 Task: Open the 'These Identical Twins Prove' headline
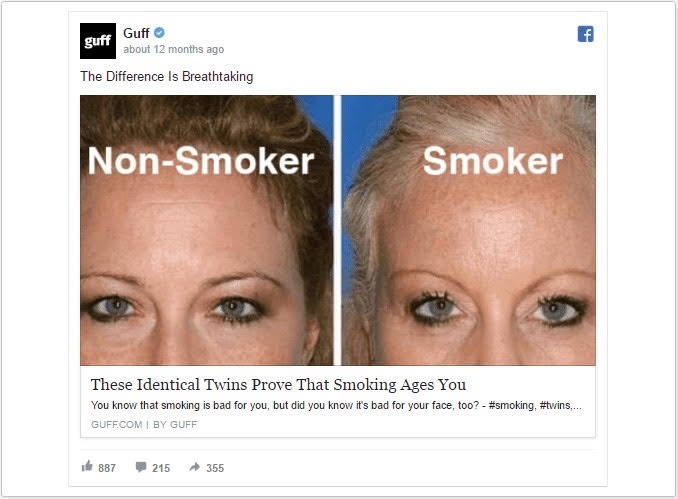(x=278, y=384)
